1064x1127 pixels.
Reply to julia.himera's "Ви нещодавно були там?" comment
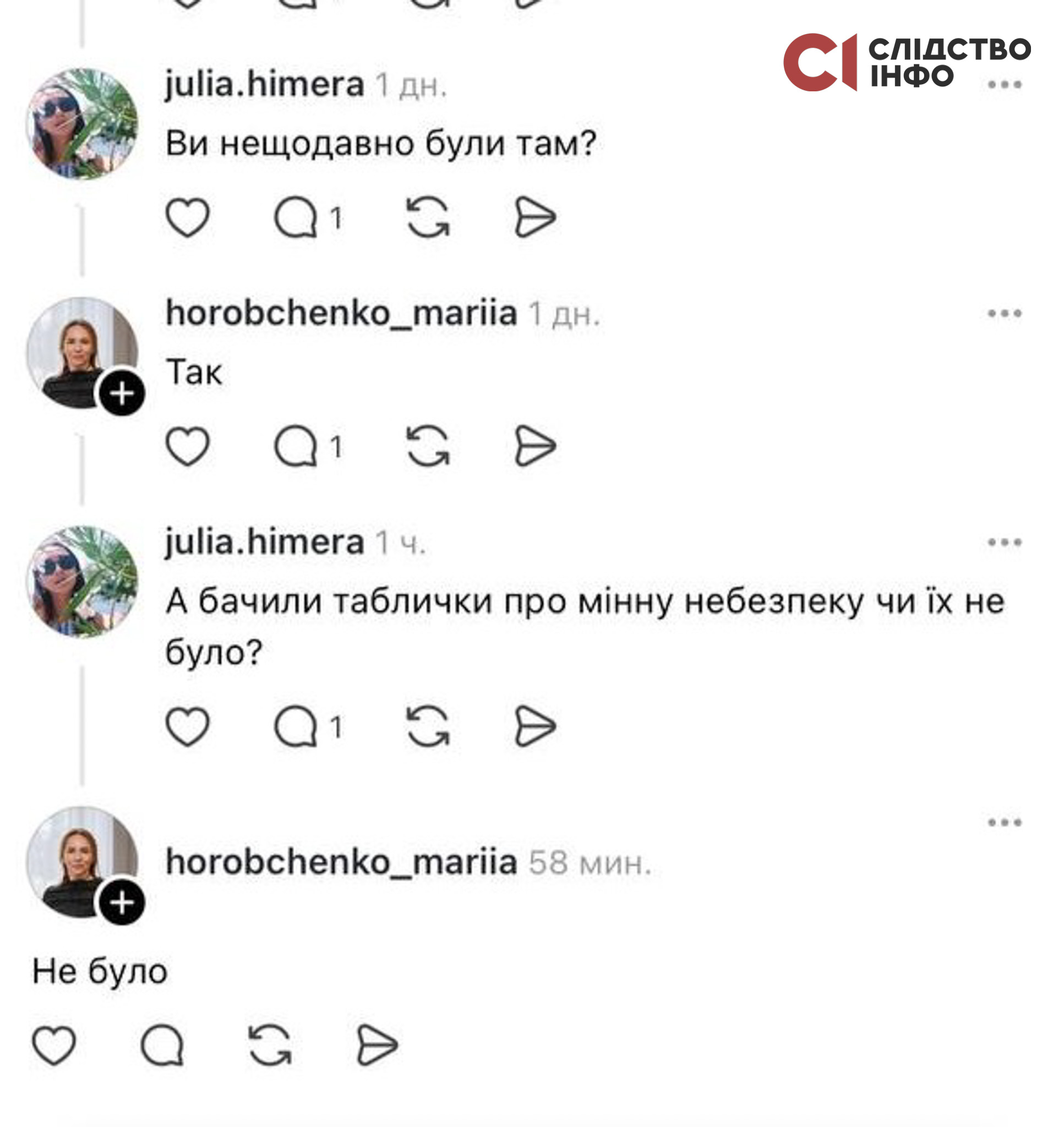tap(296, 218)
